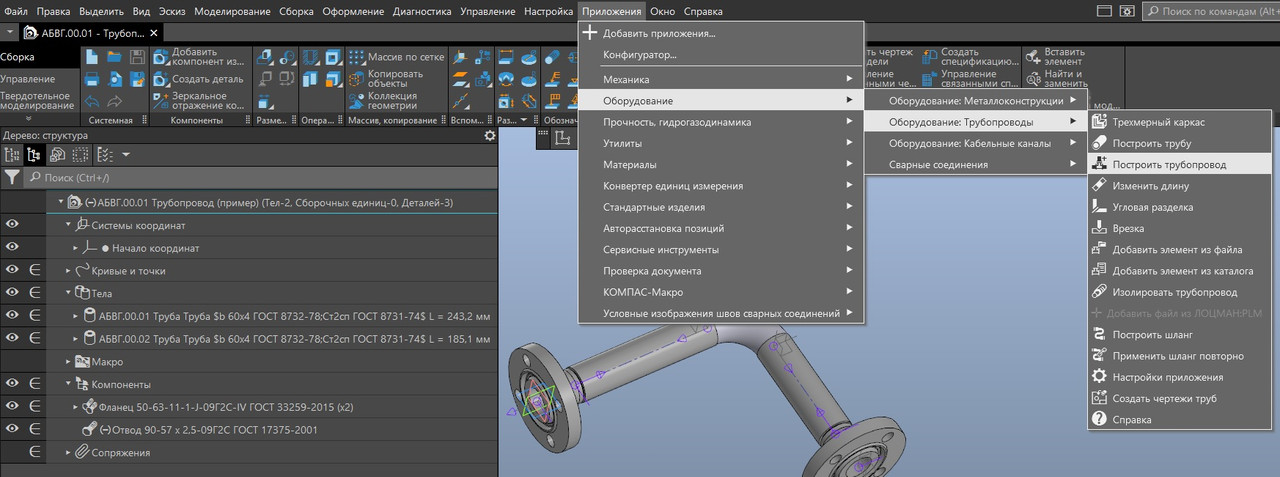Open the Моделирование menu
Screen dimensions: 1280x477
coord(233,11)
